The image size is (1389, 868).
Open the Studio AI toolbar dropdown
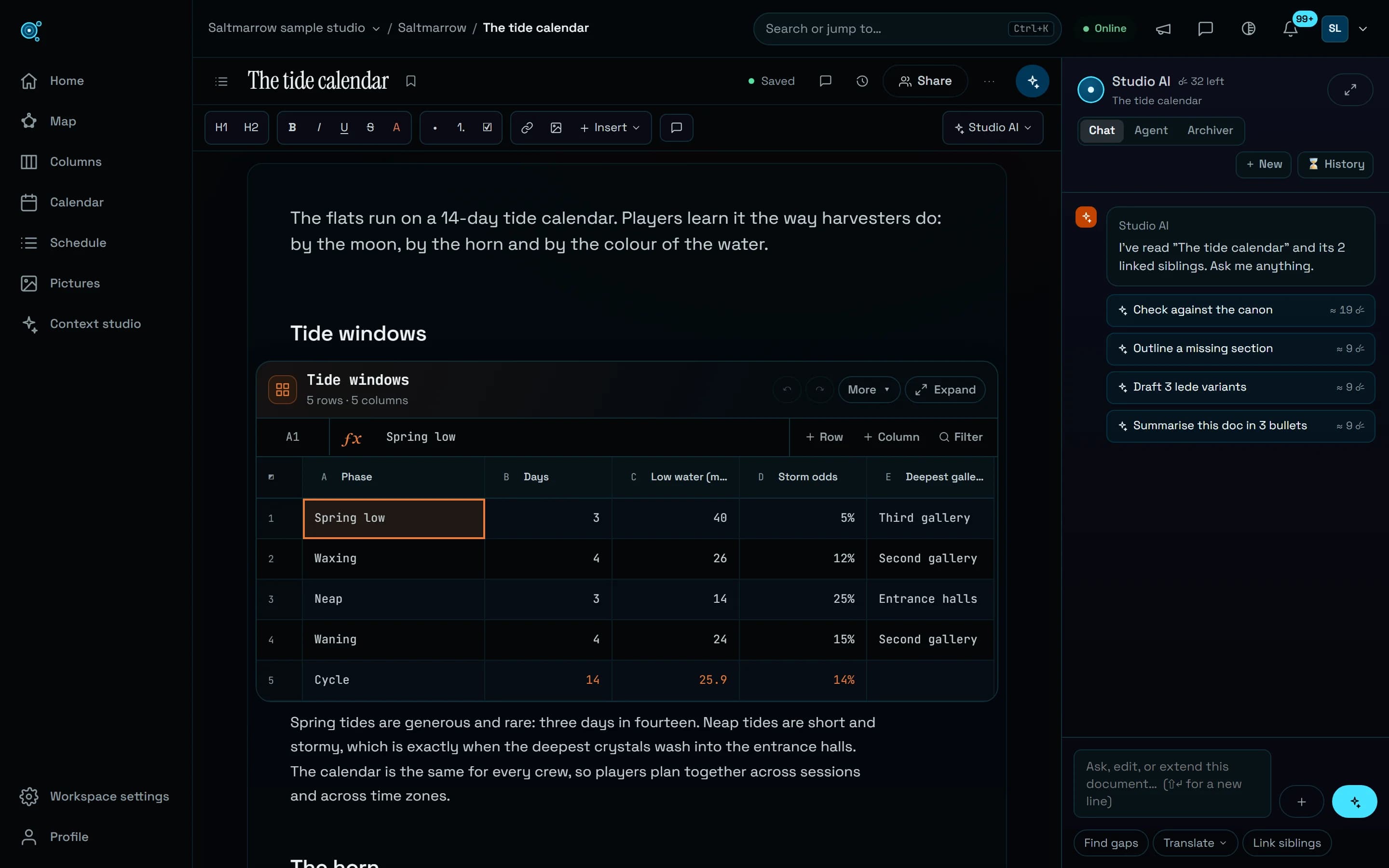pyautogui.click(x=993, y=127)
